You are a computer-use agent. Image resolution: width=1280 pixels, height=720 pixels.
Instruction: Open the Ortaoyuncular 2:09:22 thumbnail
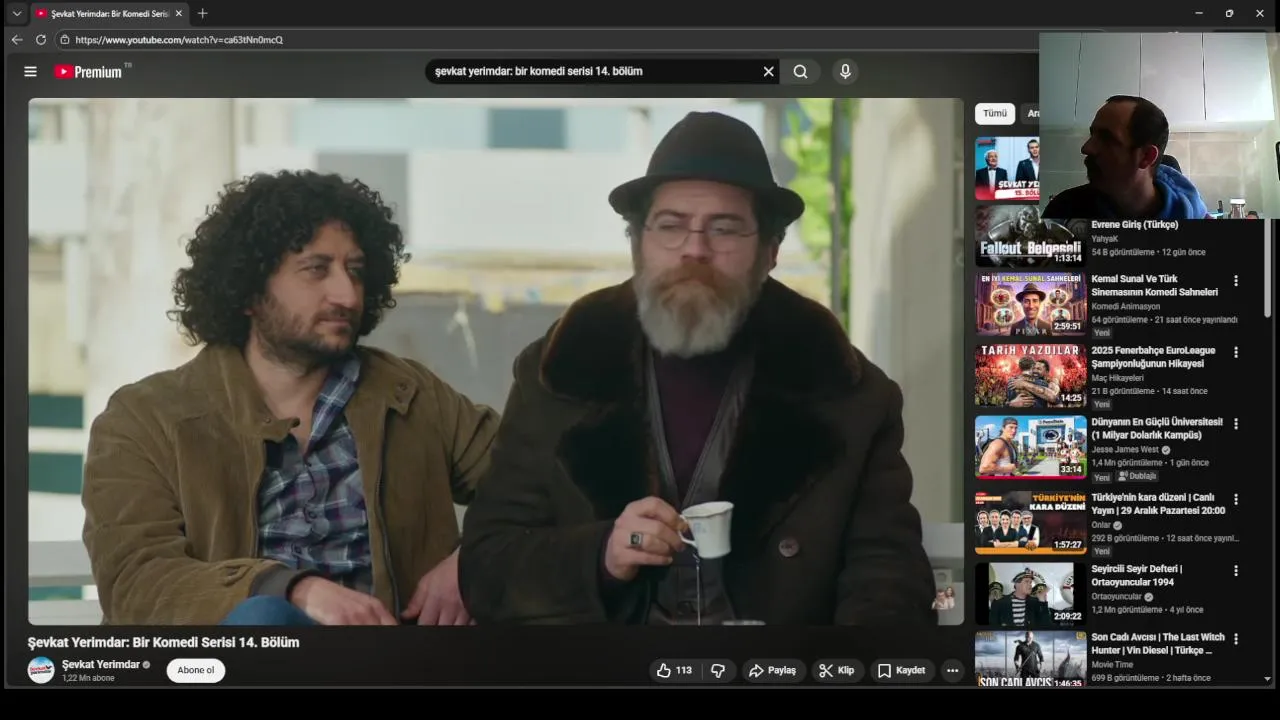[1030, 594]
